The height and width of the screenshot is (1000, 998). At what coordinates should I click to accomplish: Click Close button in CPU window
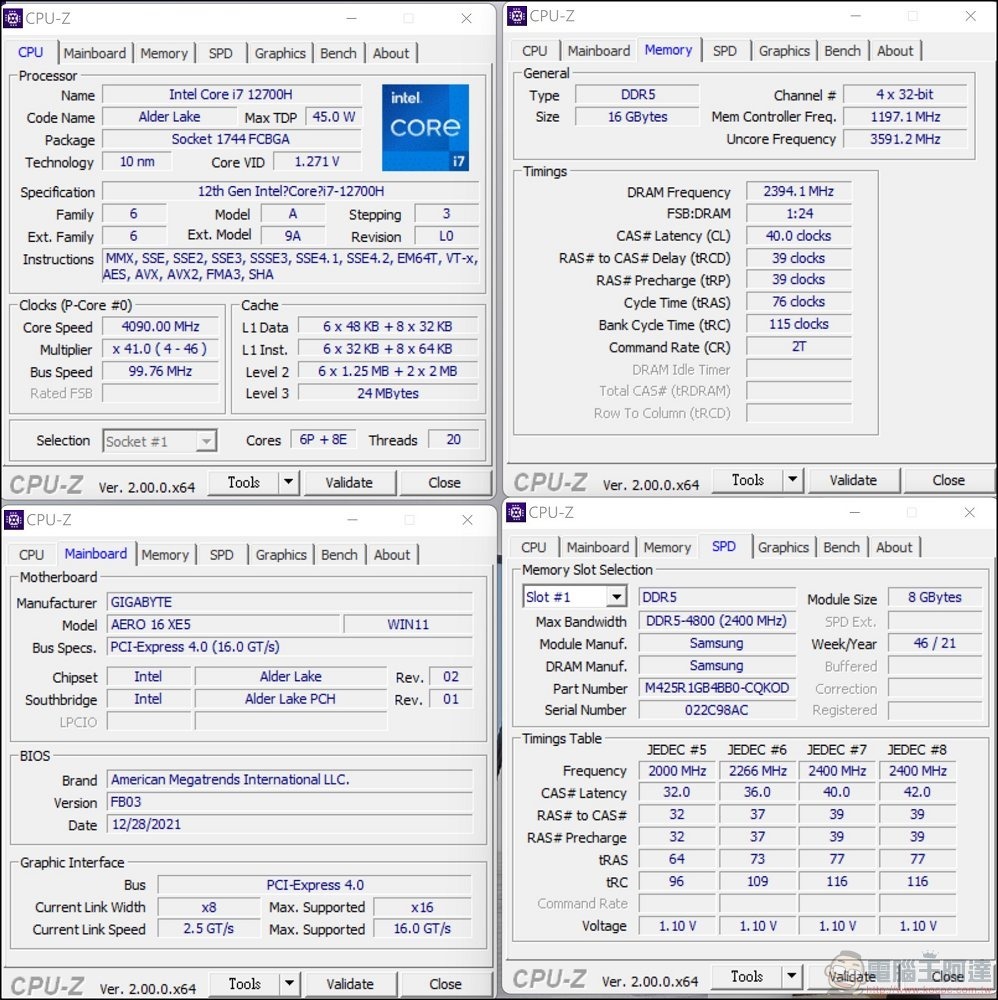tap(444, 482)
